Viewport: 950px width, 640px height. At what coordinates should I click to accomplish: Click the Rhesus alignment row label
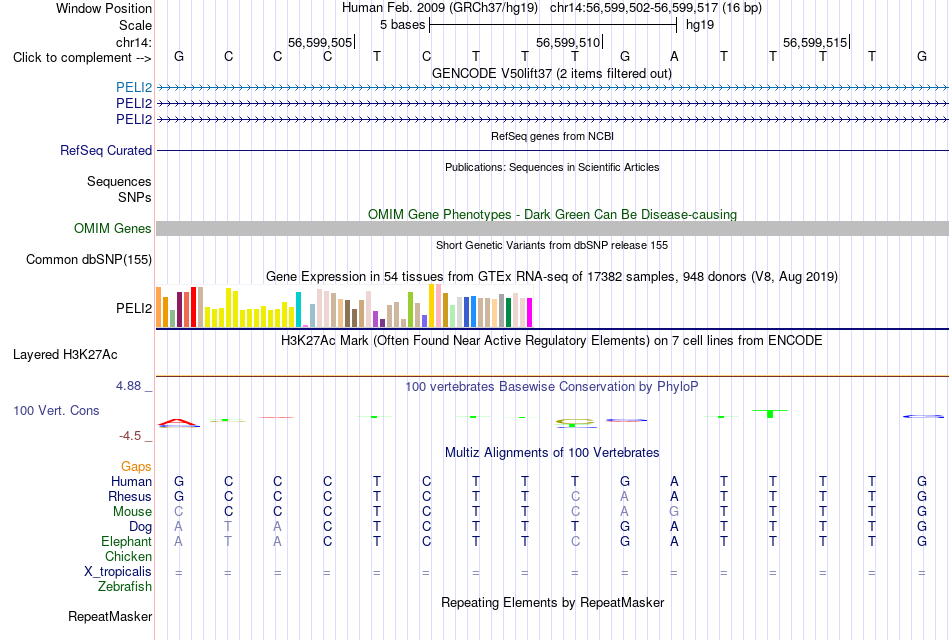pos(130,497)
